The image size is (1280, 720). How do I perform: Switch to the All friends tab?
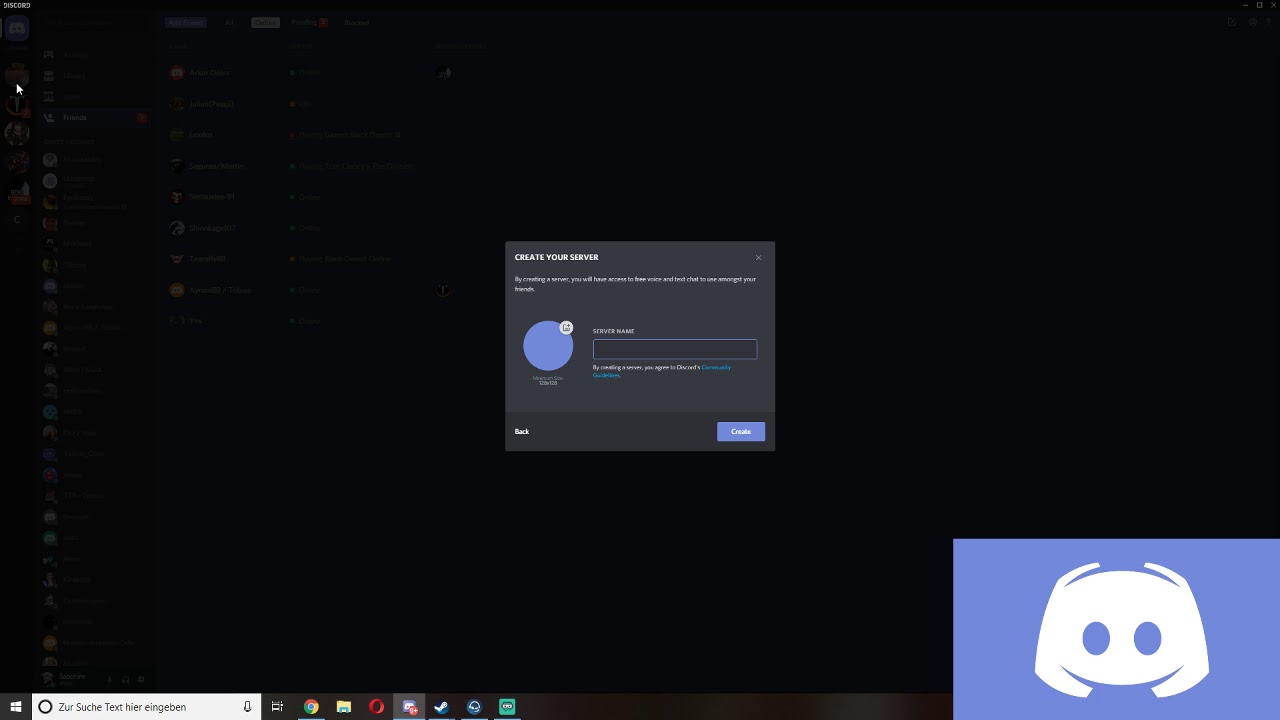point(229,22)
